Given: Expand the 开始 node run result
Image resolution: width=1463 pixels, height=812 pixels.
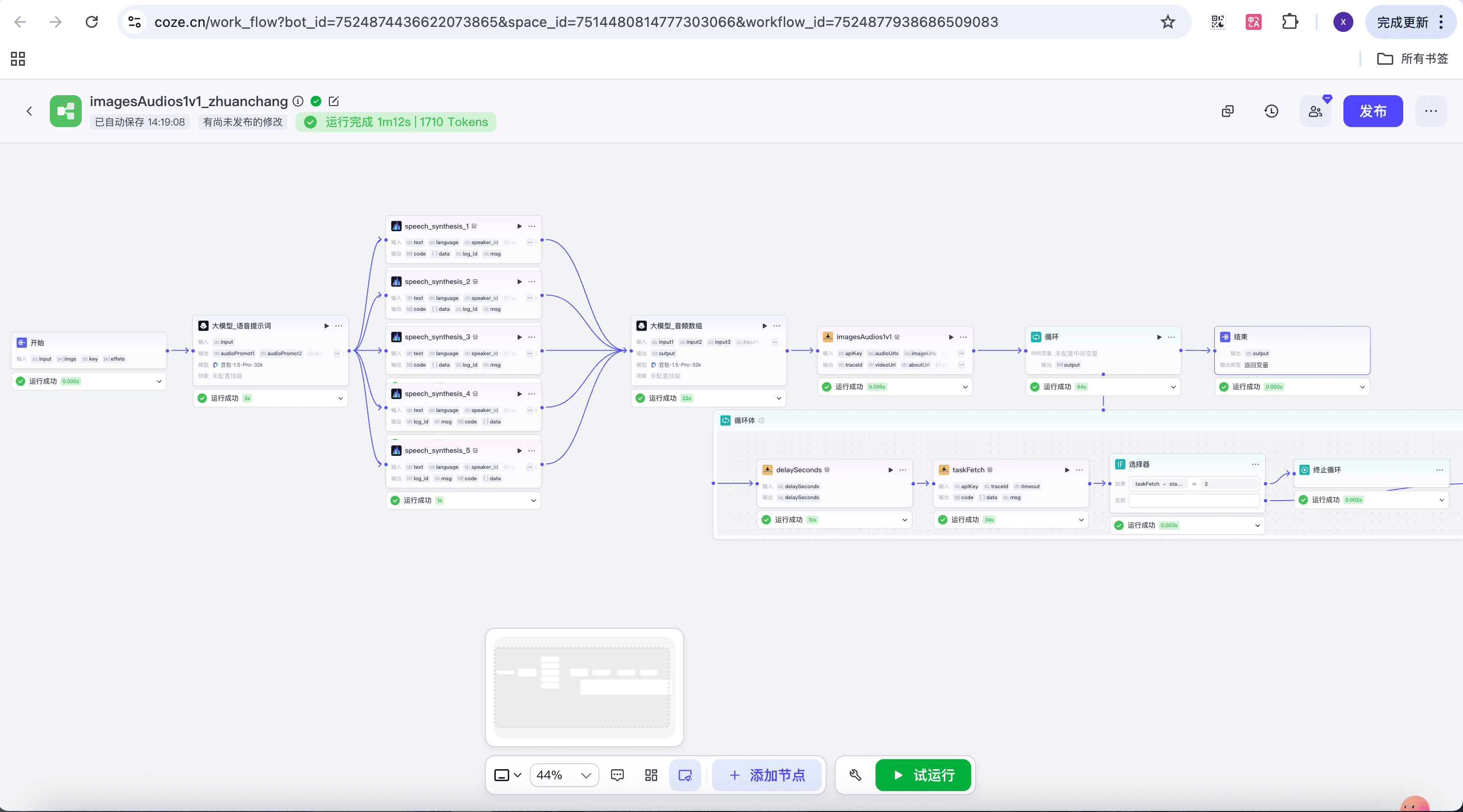Looking at the screenshot, I should [159, 381].
